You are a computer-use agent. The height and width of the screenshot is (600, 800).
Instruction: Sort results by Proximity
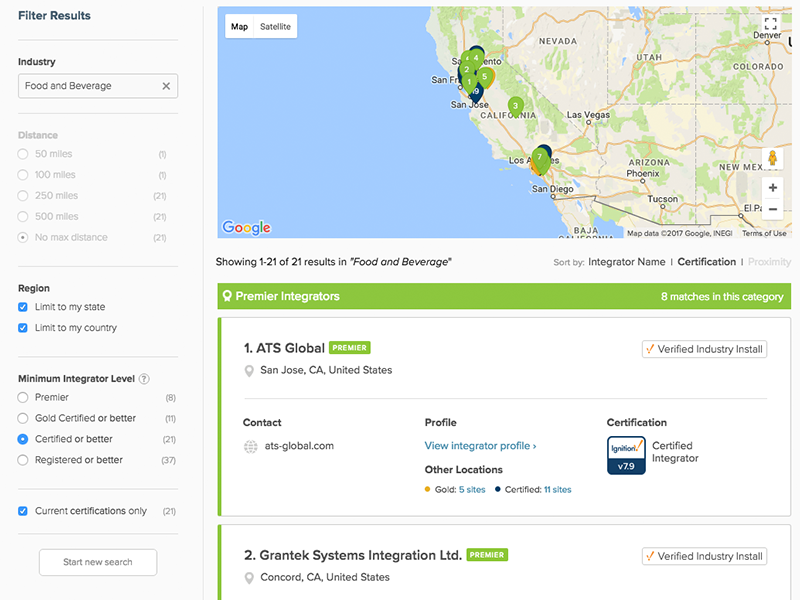[x=769, y=262]
